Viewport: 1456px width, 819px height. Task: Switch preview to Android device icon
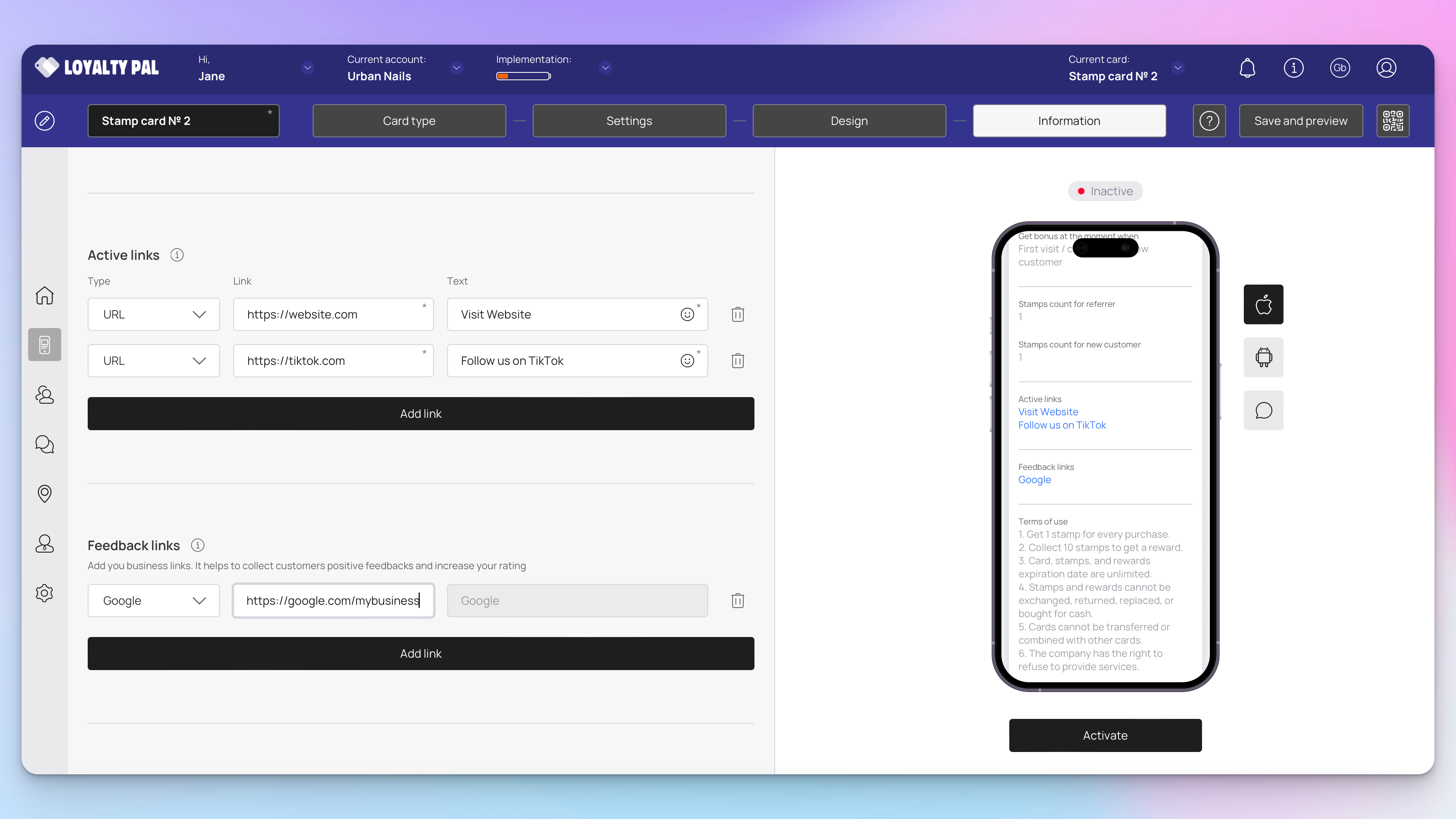tap(1263, 357)
